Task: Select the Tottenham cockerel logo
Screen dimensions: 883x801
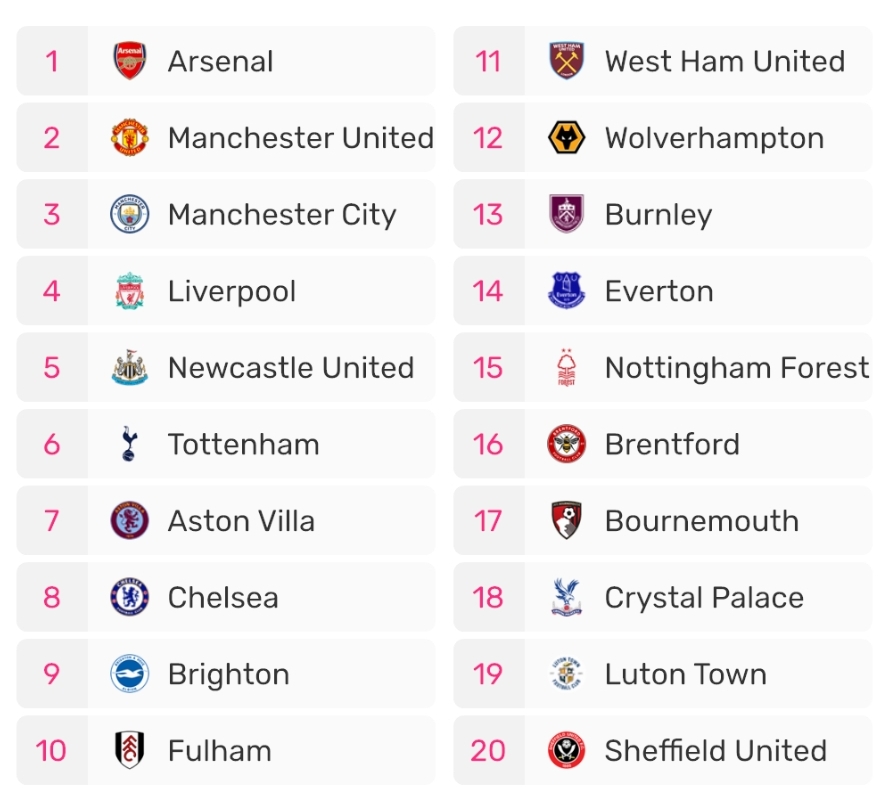Action: [x=130, y=445]
